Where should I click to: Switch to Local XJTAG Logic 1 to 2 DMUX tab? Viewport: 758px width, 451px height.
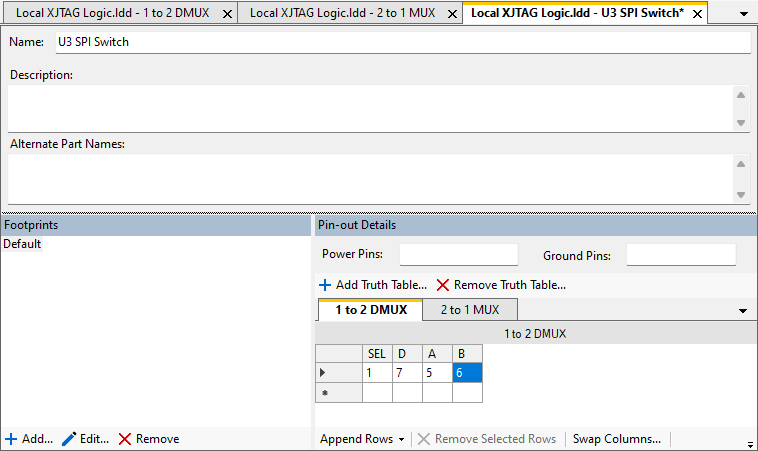(116, 14)
